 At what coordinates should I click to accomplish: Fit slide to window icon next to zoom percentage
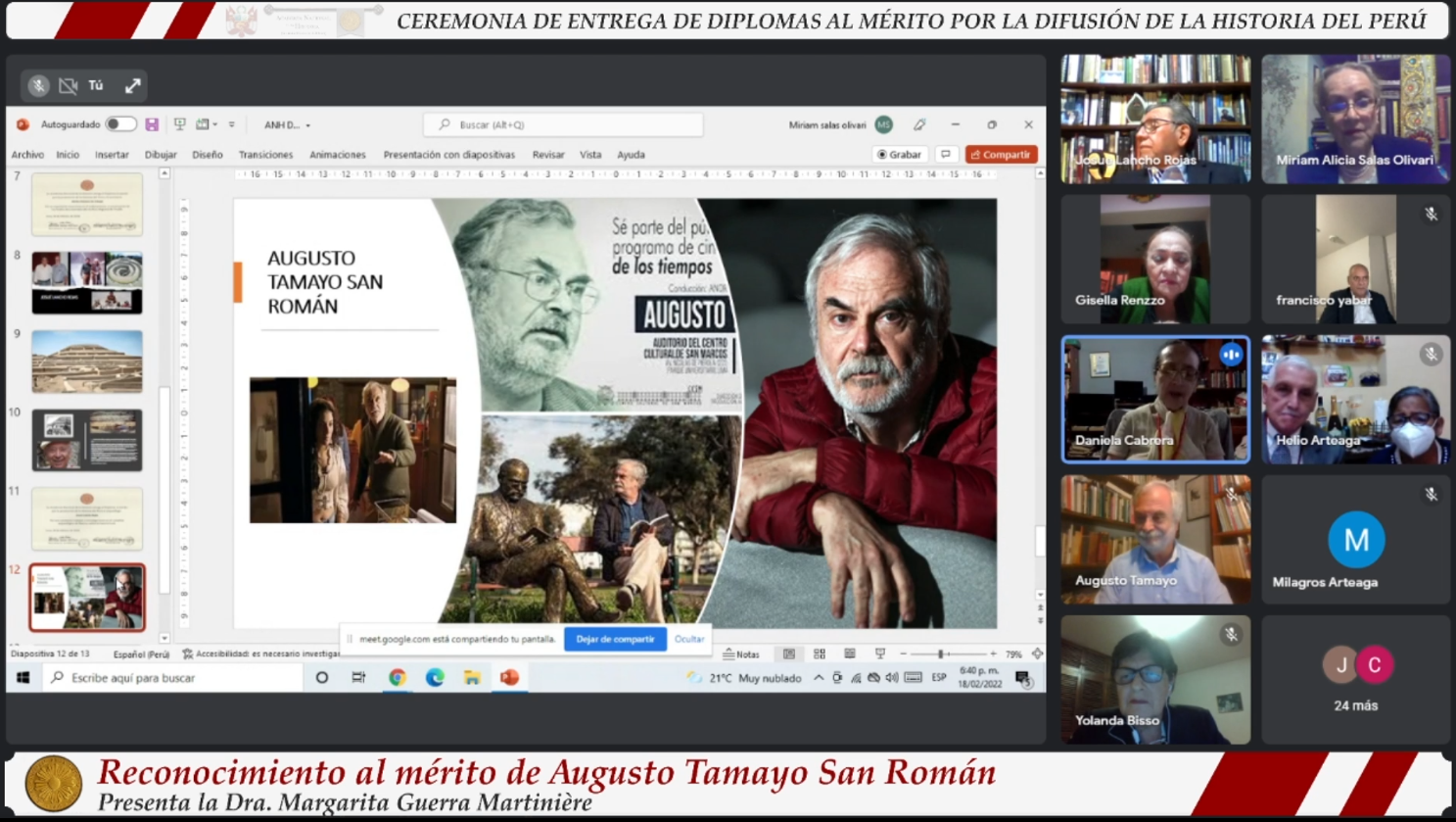tap(1037, 654)
